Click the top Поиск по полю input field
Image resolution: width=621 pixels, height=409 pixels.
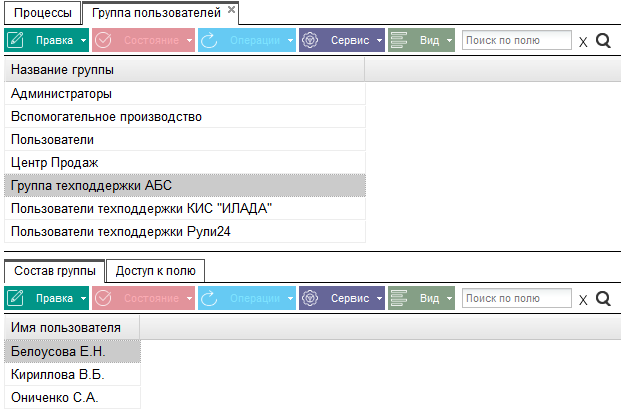click(x=516, y=40)
